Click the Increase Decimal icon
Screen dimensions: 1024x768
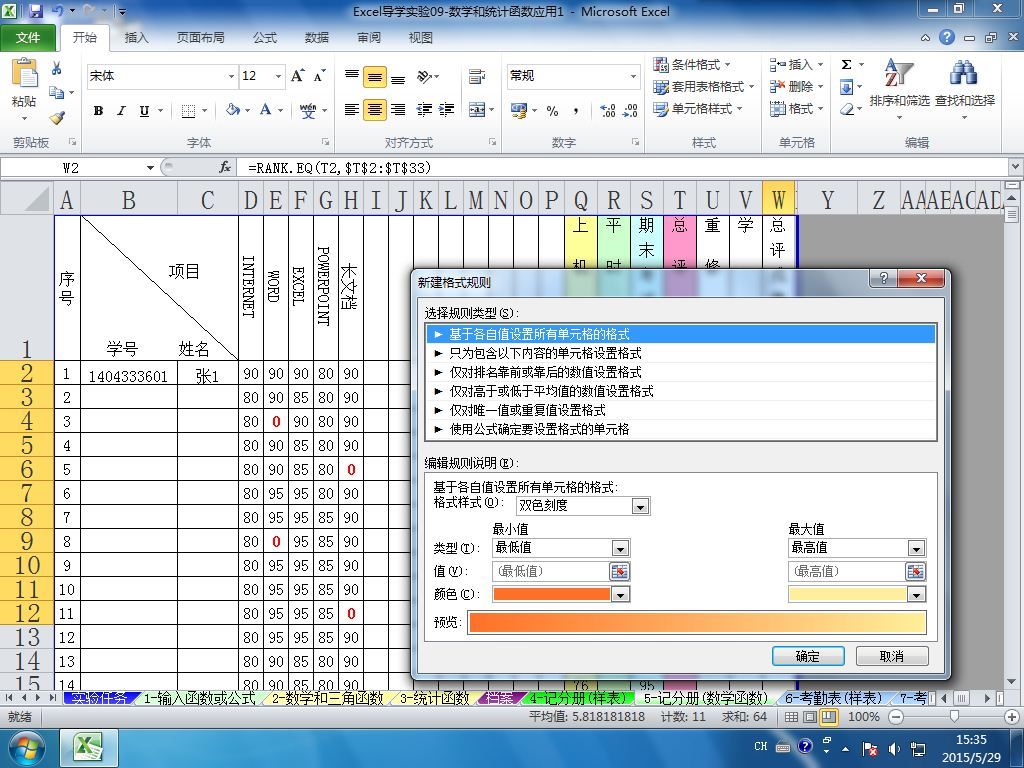coord(607,111)
